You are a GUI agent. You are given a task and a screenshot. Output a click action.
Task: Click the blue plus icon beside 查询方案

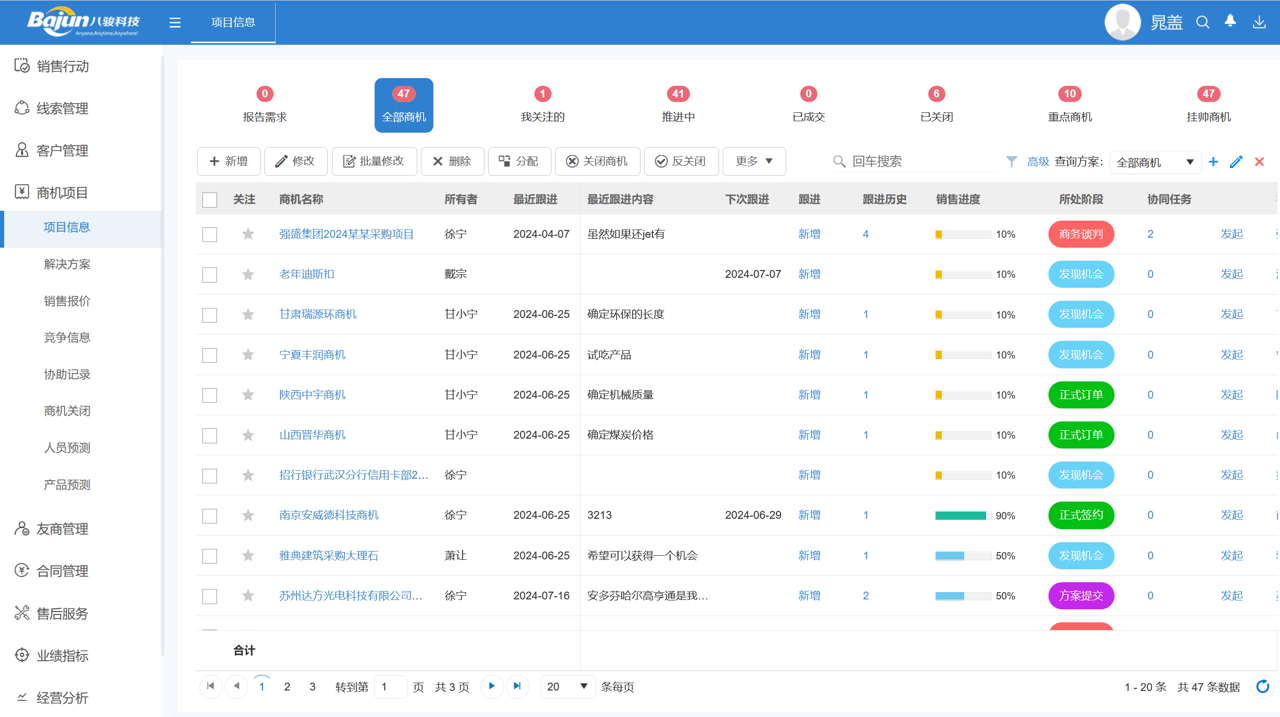pos(1211,161)
